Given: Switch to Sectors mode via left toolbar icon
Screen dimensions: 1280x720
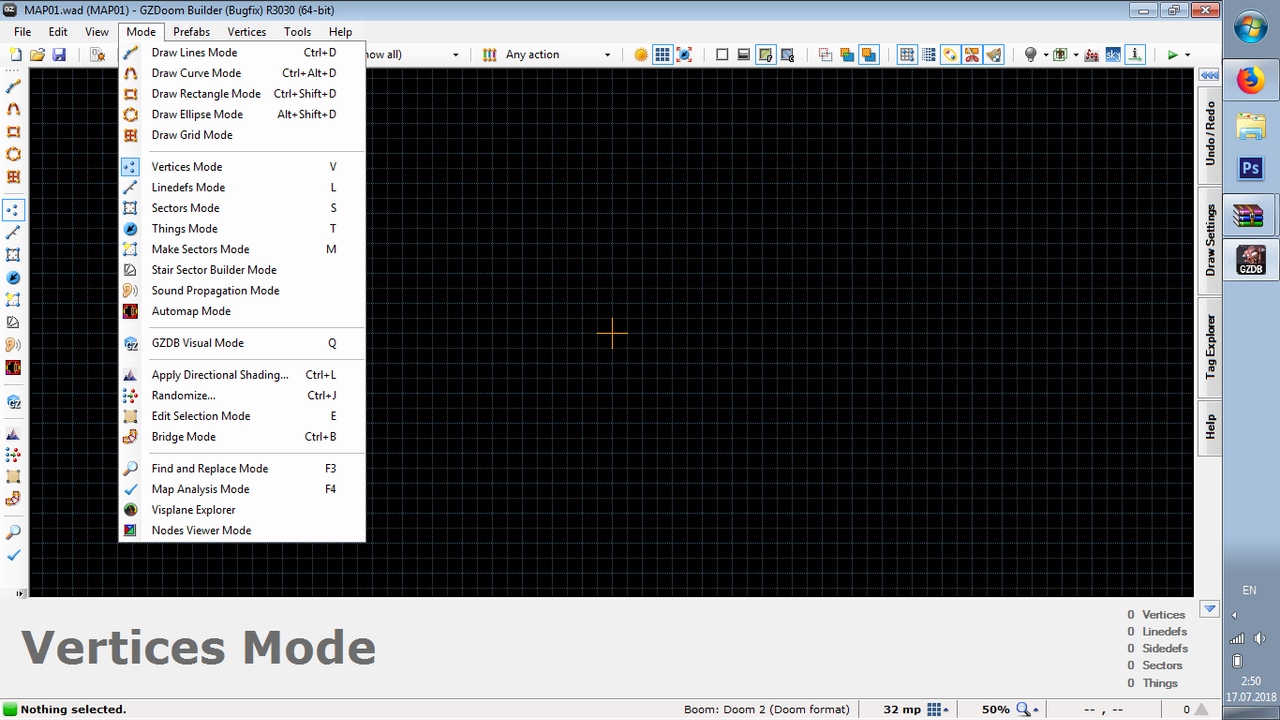Looking at the screenshot, I should (x=14, y=255).
